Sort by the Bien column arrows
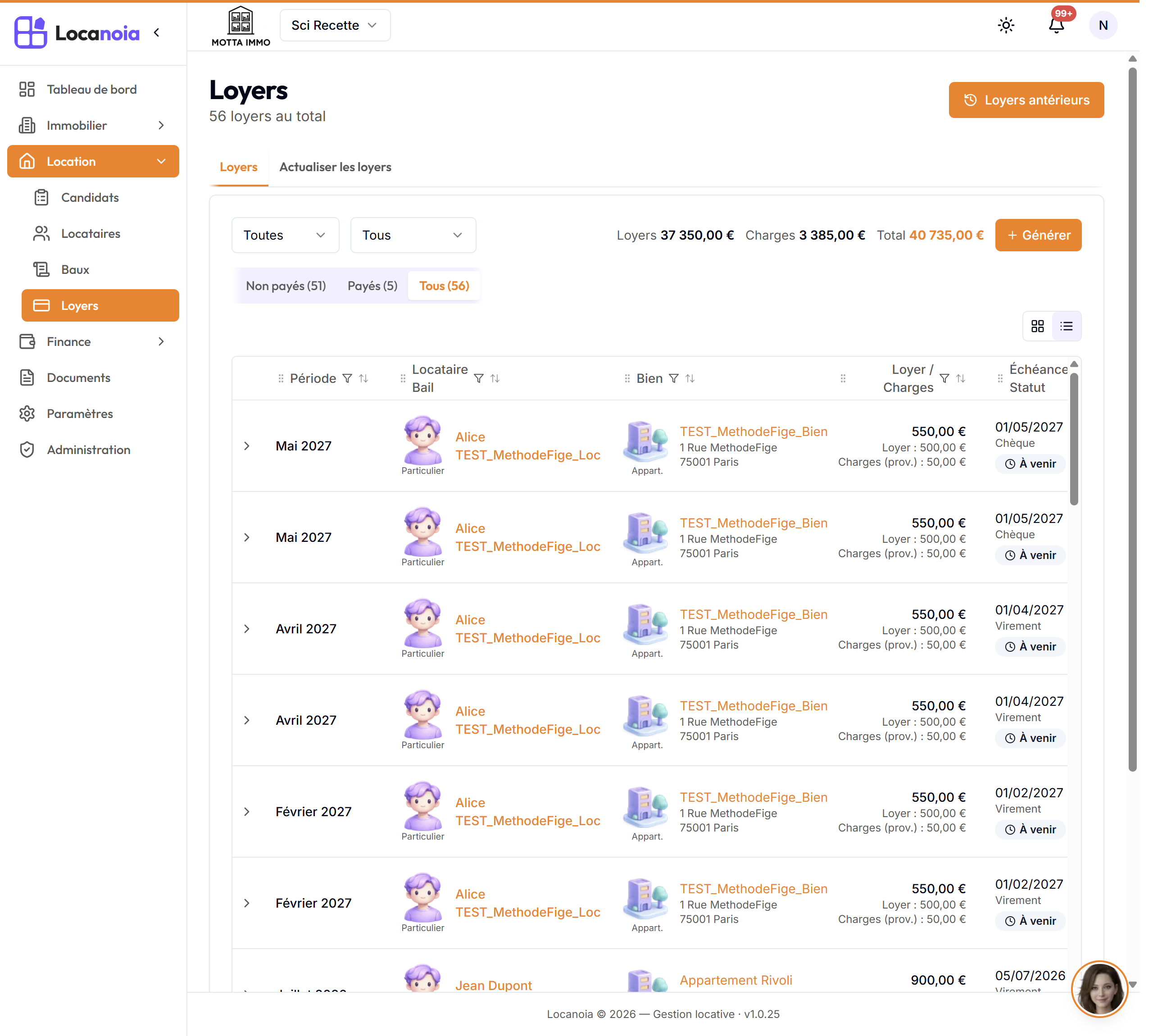The height and width of the screenshot is (1036, 1153). pos(690,378)
